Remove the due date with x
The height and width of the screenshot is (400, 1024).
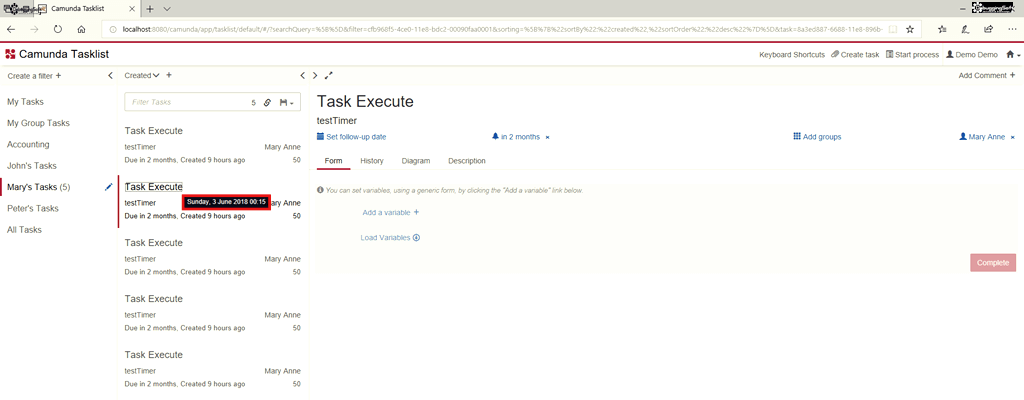click(547, 137)
